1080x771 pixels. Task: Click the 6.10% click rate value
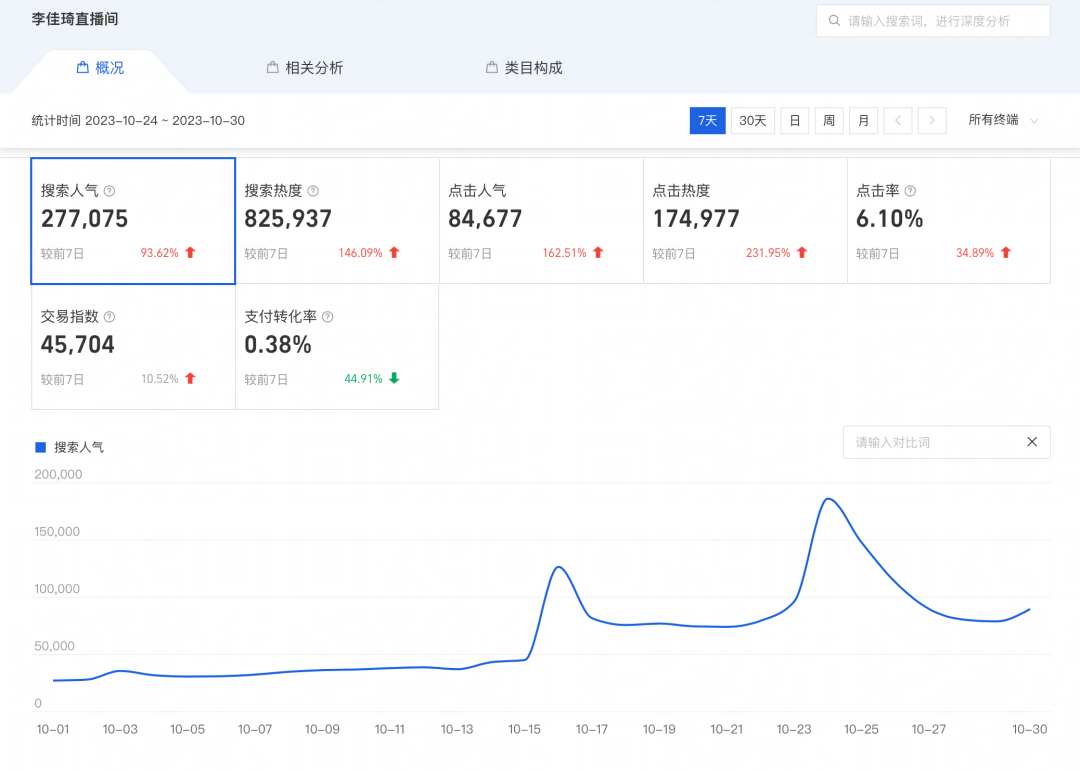889,219
